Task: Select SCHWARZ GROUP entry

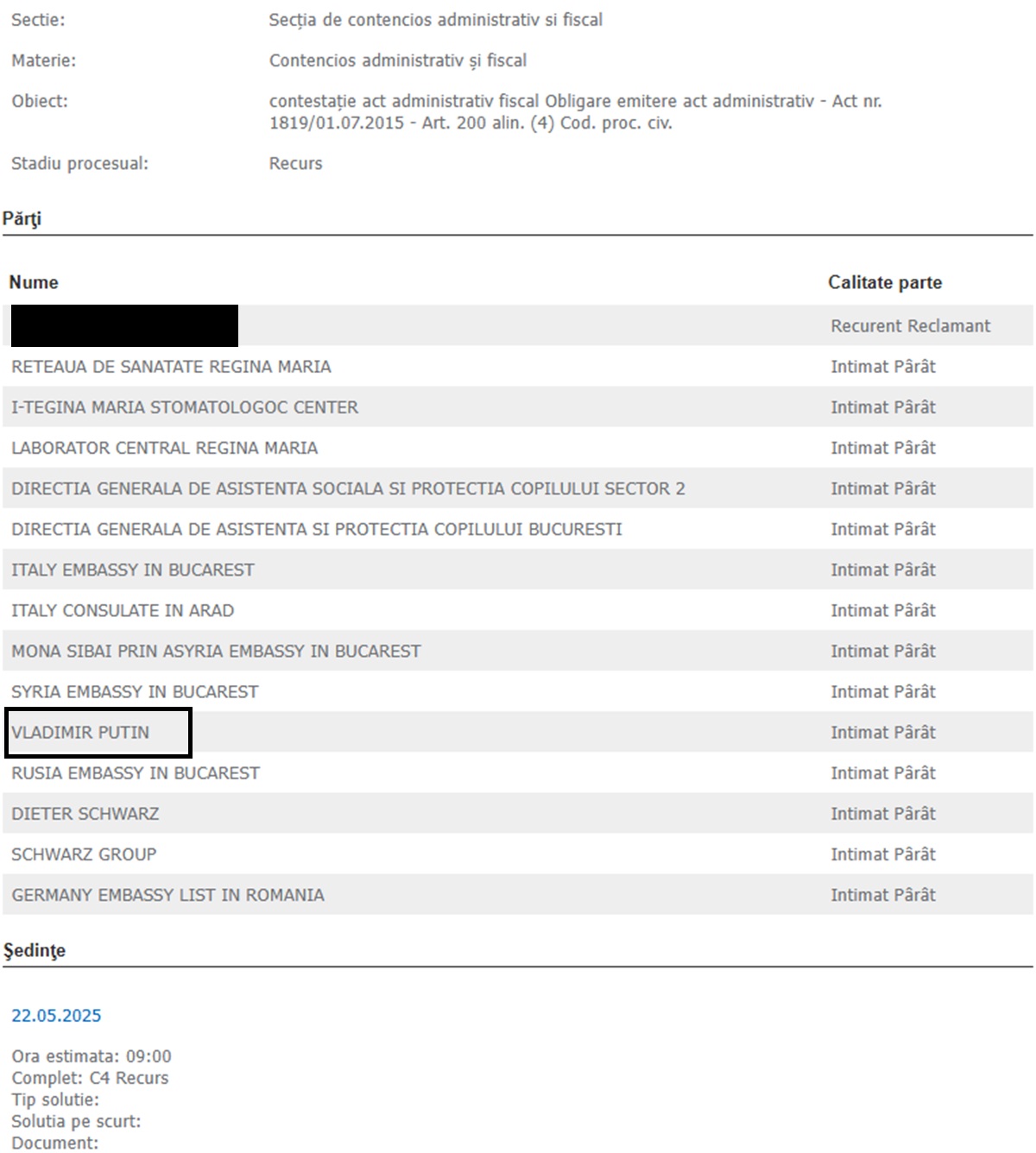Action: point(84,854)
